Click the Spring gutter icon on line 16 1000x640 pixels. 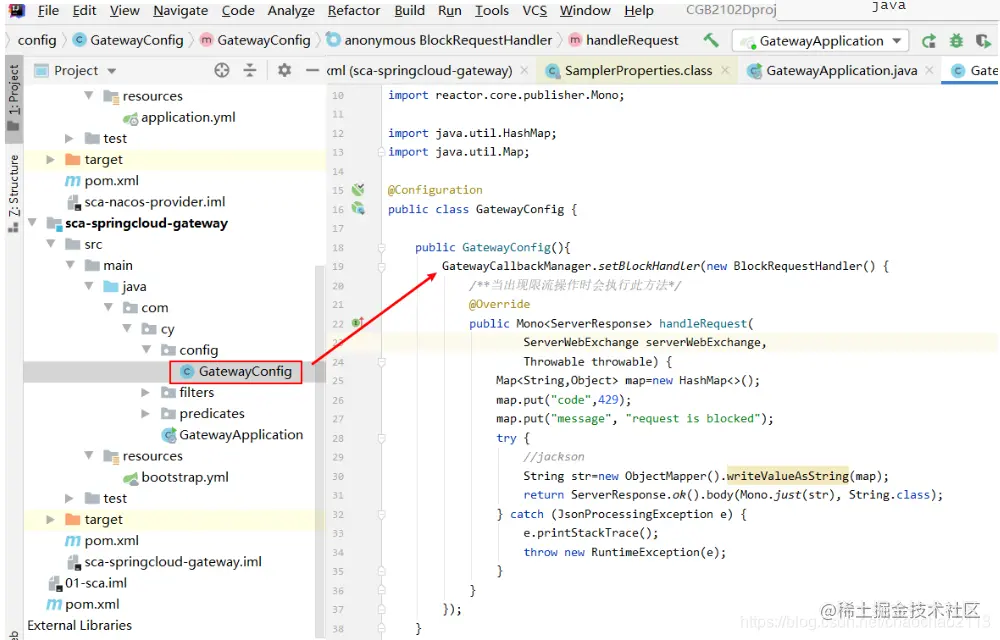tap(358, 208)
